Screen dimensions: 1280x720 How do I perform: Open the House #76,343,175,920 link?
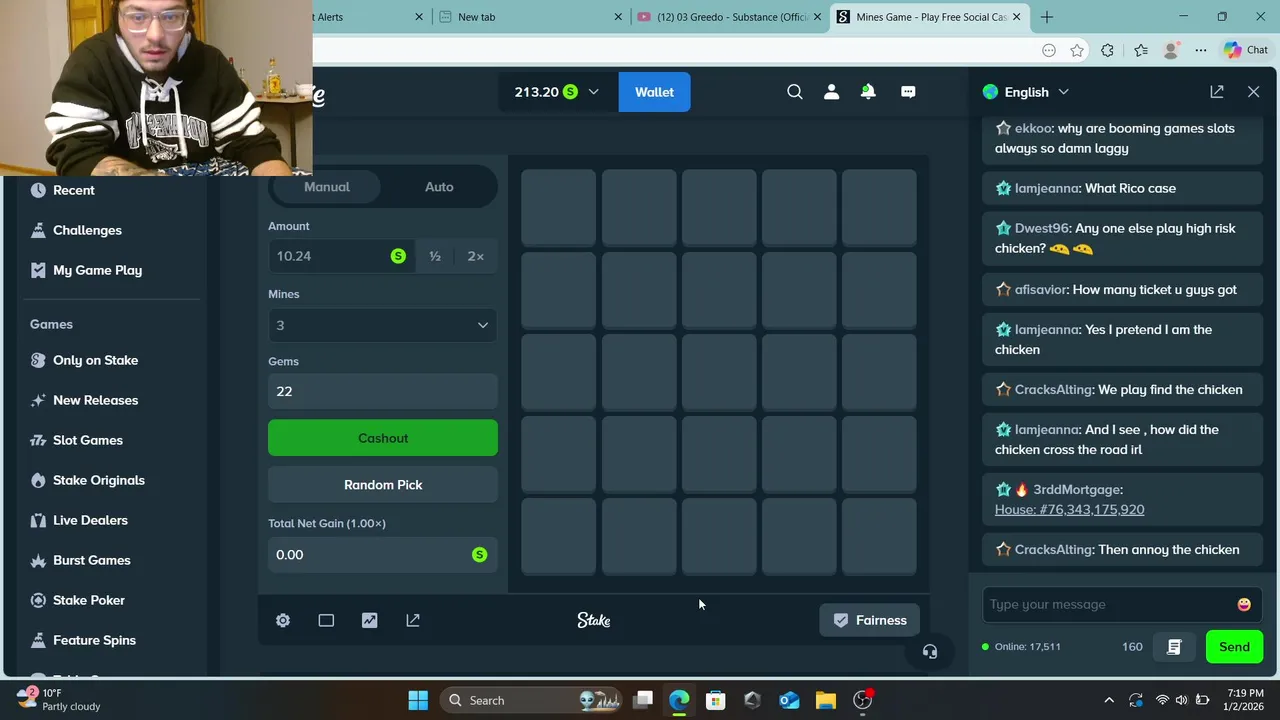tap(1069, 510)
